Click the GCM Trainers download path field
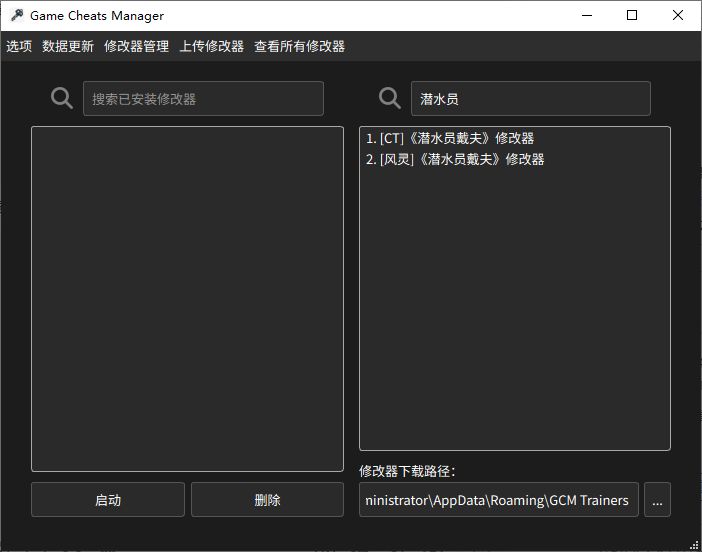Screen dimensions: 702x552 point(499,500)
